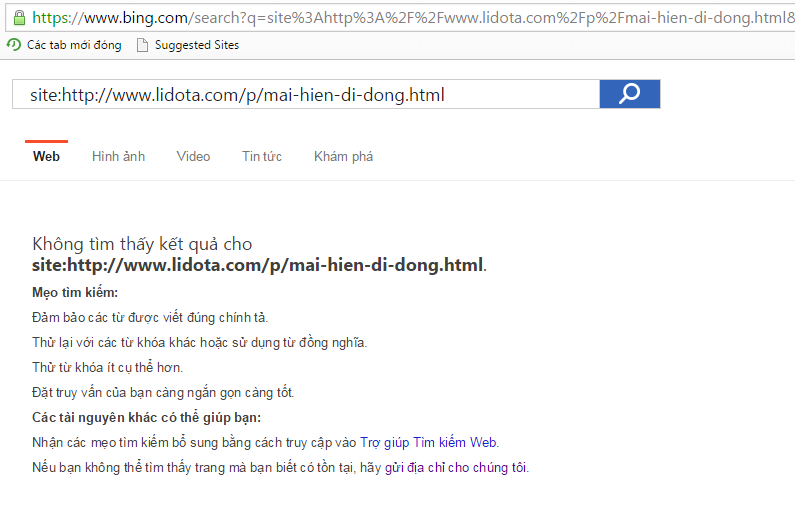Click the bold site:http://www.lidota.com query text
795x521 pixels.
click(258, 265)
